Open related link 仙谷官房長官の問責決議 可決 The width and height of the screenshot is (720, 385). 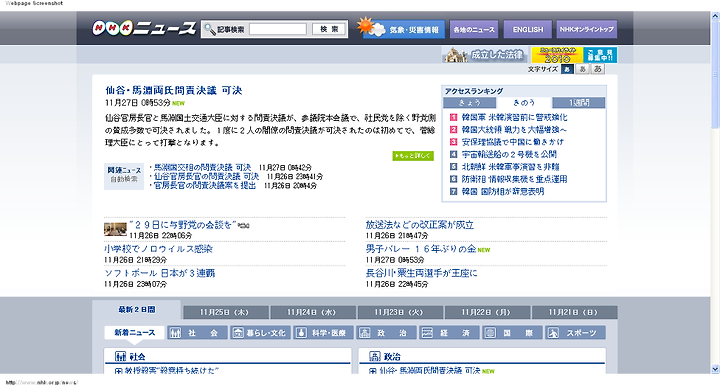(x=206, y=176)
